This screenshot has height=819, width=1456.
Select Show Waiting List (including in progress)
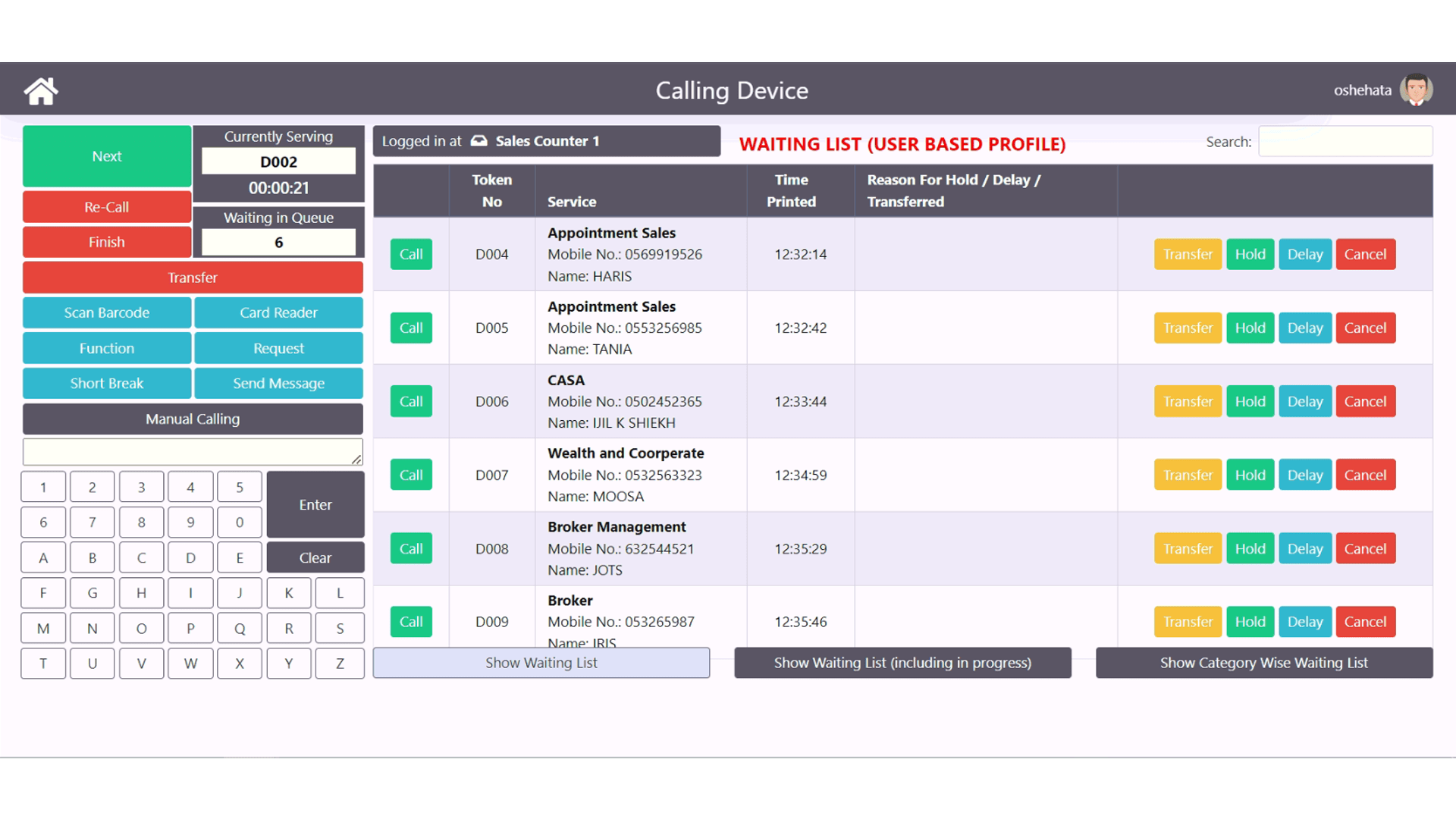(x=902, y=663)
